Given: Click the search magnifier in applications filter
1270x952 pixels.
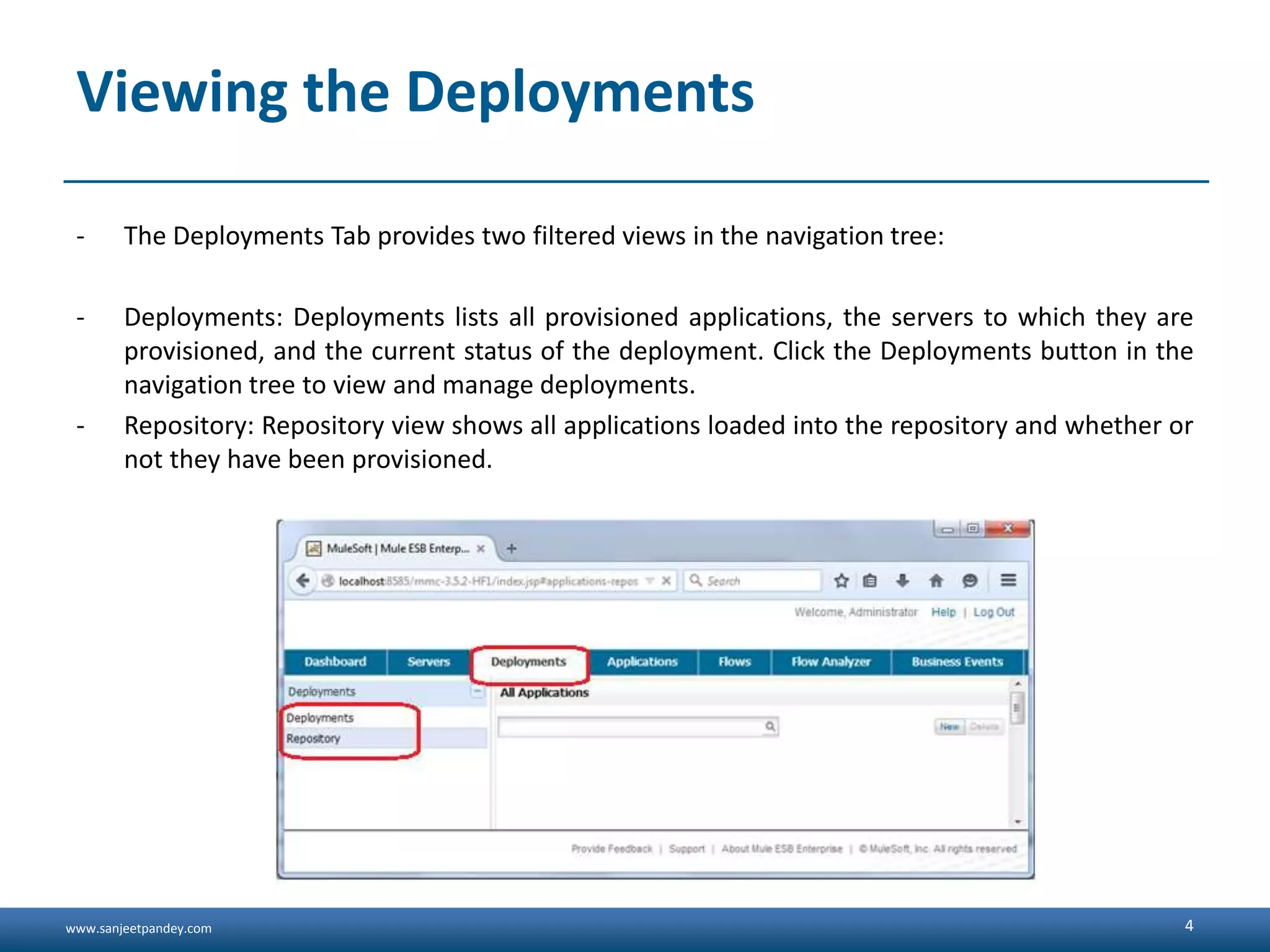Looking at the screenshot, I should pos(770,726).
